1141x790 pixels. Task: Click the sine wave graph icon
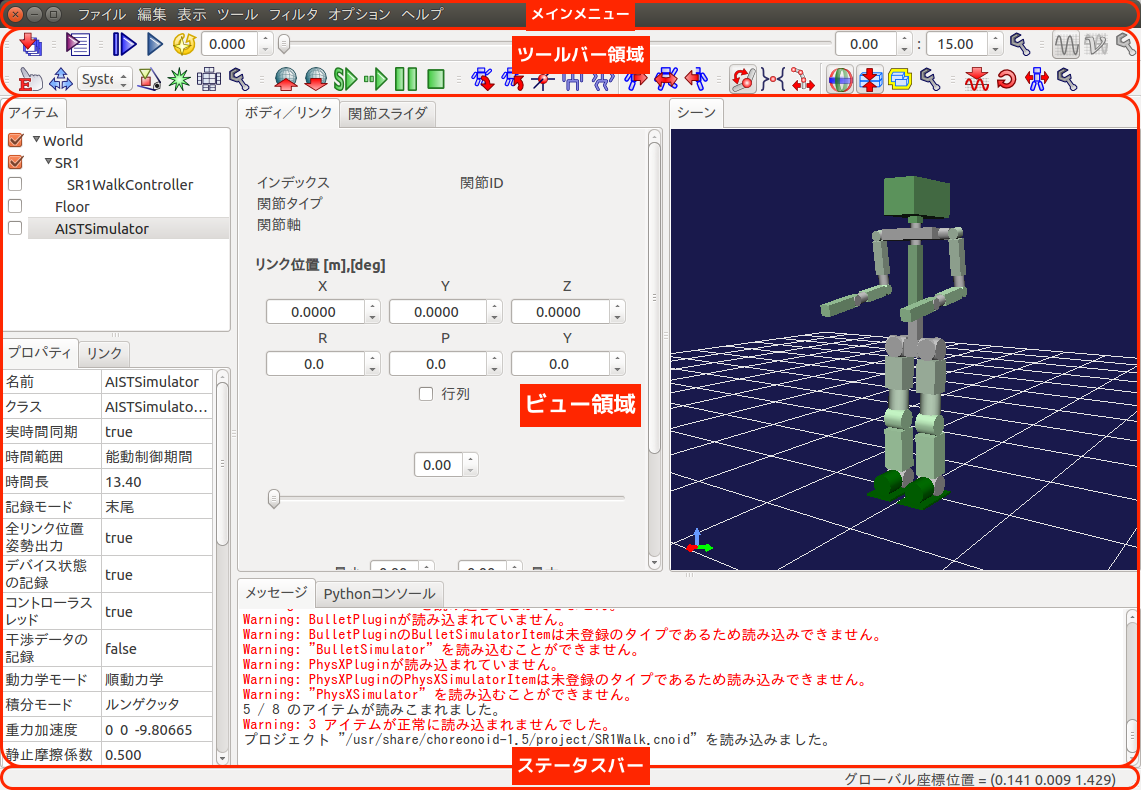click(x=1066, y=45)
